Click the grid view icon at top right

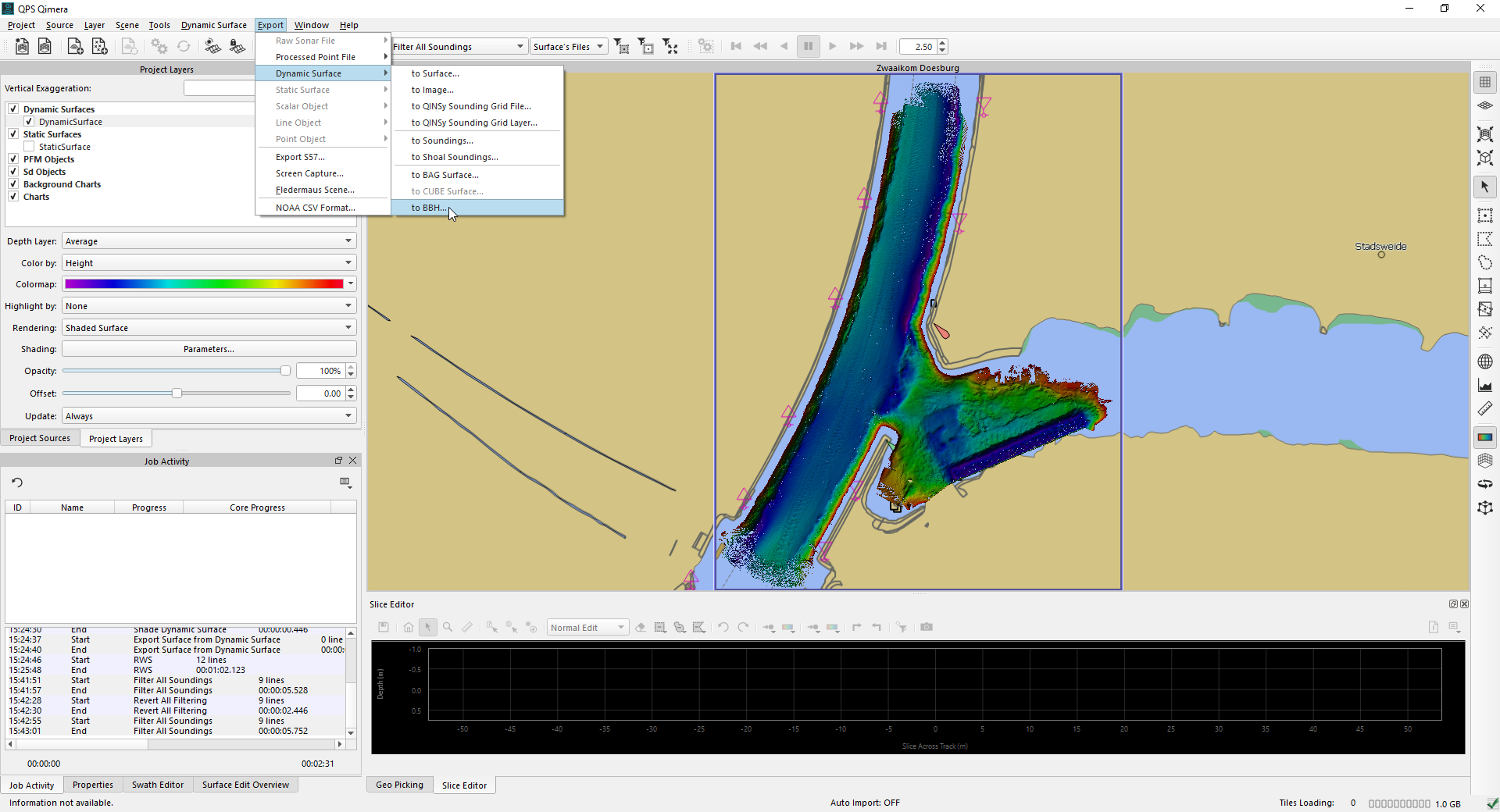[1484, 82]
